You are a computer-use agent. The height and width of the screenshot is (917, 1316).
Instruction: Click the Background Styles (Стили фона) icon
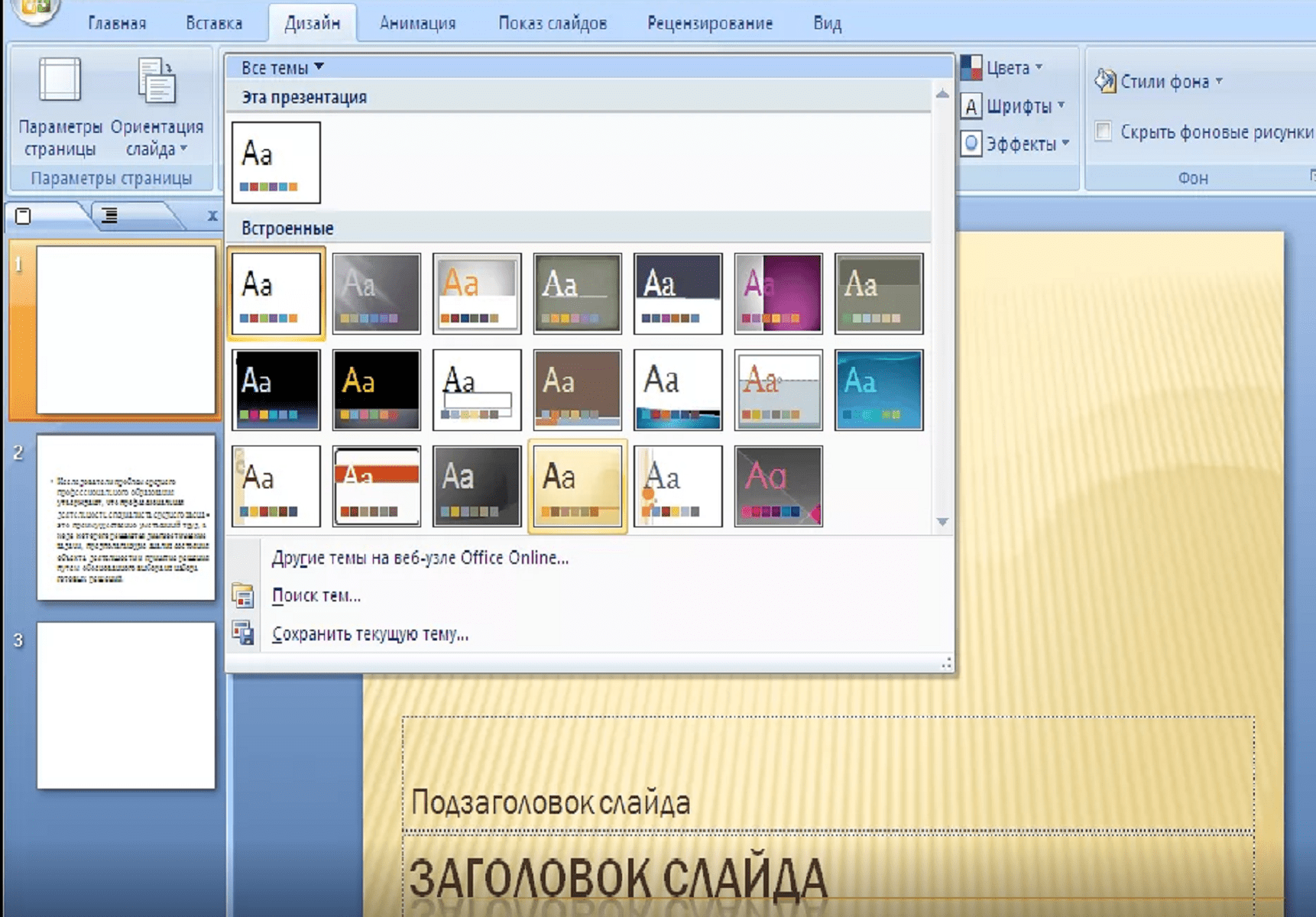[x=1105, y=81]
